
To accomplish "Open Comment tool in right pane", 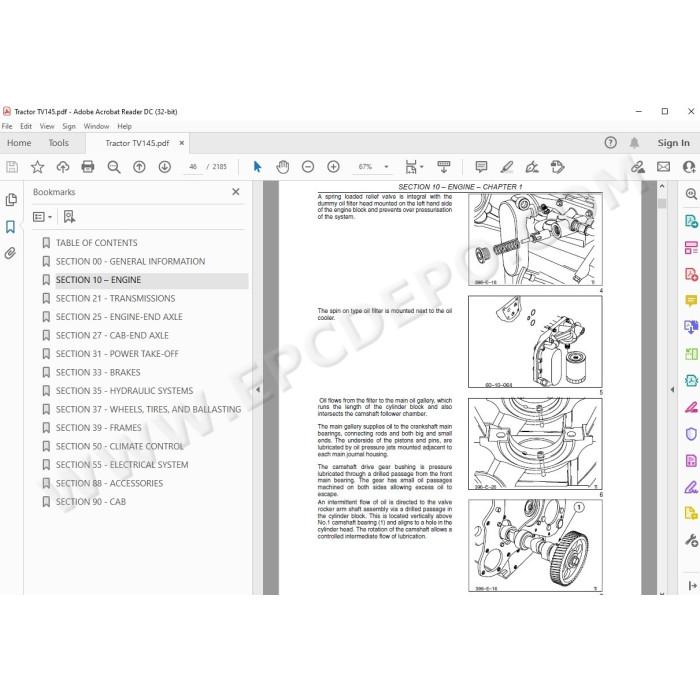I will click(691, 300).
